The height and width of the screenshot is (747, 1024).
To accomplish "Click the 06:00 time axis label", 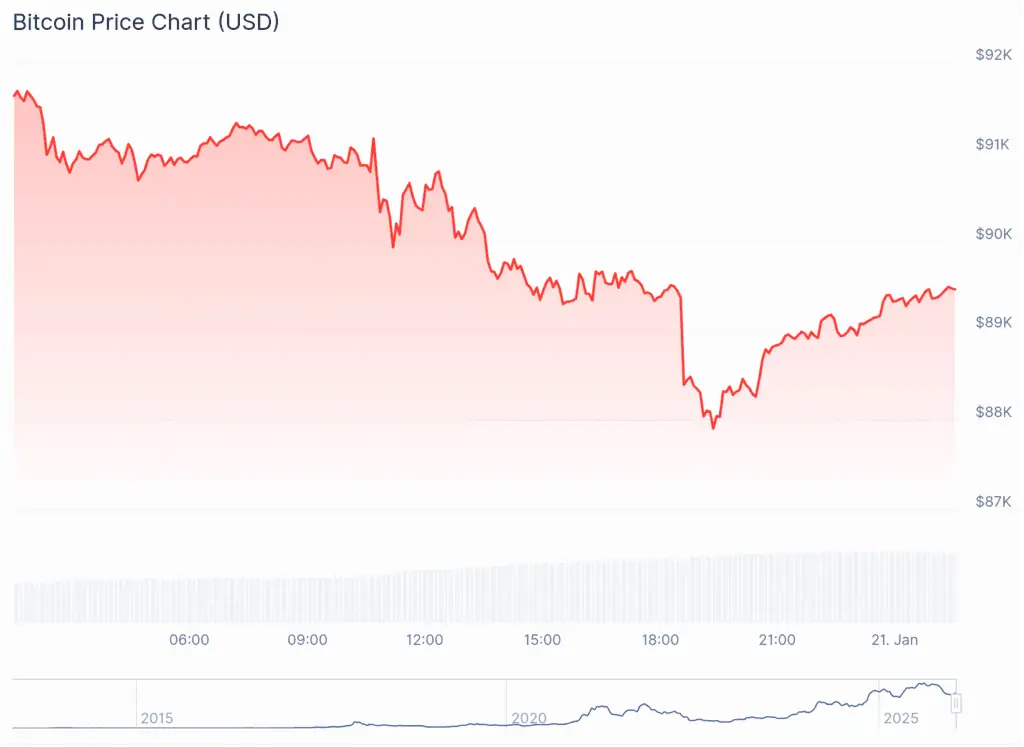I will click(190, 640).
